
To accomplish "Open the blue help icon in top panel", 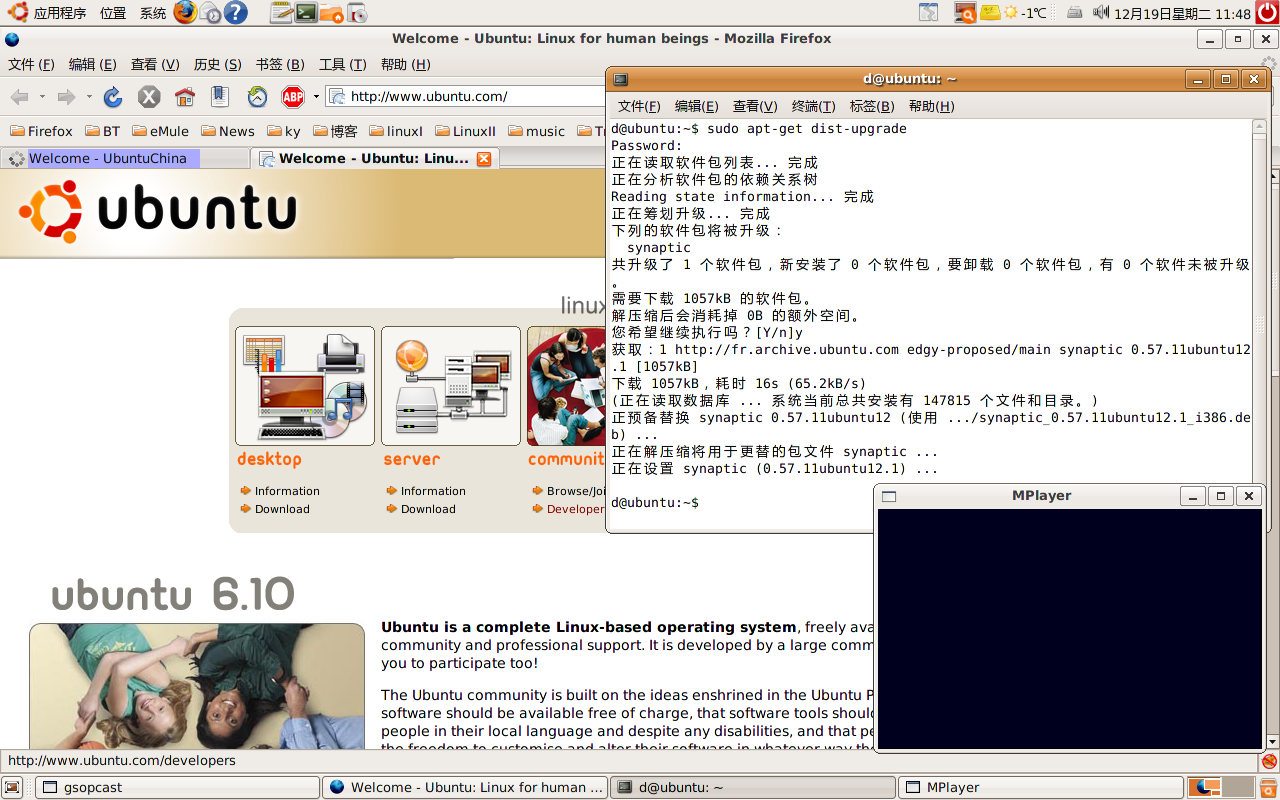I will 235,12.
